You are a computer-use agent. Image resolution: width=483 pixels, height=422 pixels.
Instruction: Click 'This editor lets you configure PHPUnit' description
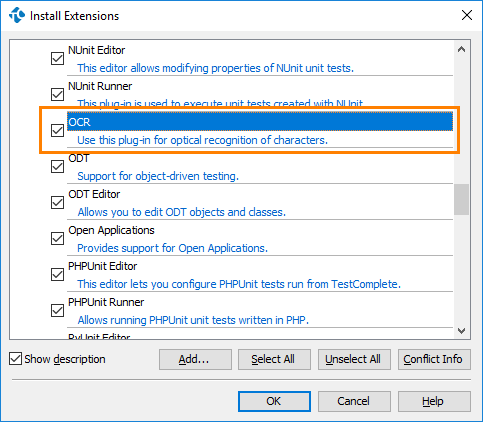click(x=239, y=284)
